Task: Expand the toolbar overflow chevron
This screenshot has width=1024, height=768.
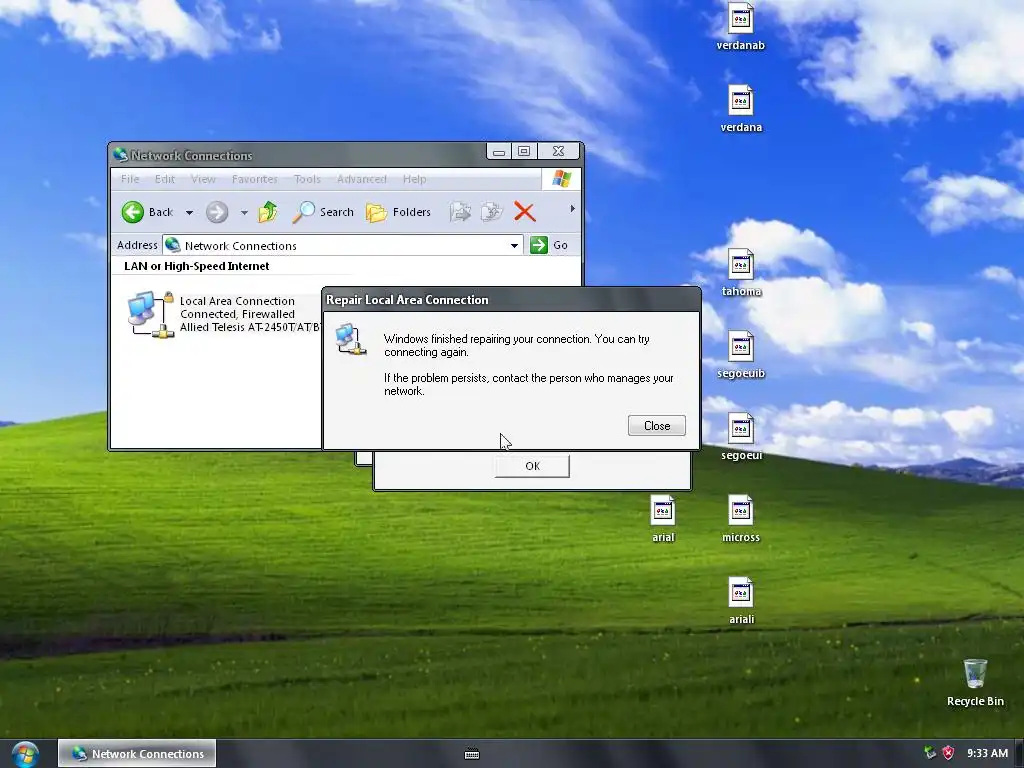Action: (572, 209)
